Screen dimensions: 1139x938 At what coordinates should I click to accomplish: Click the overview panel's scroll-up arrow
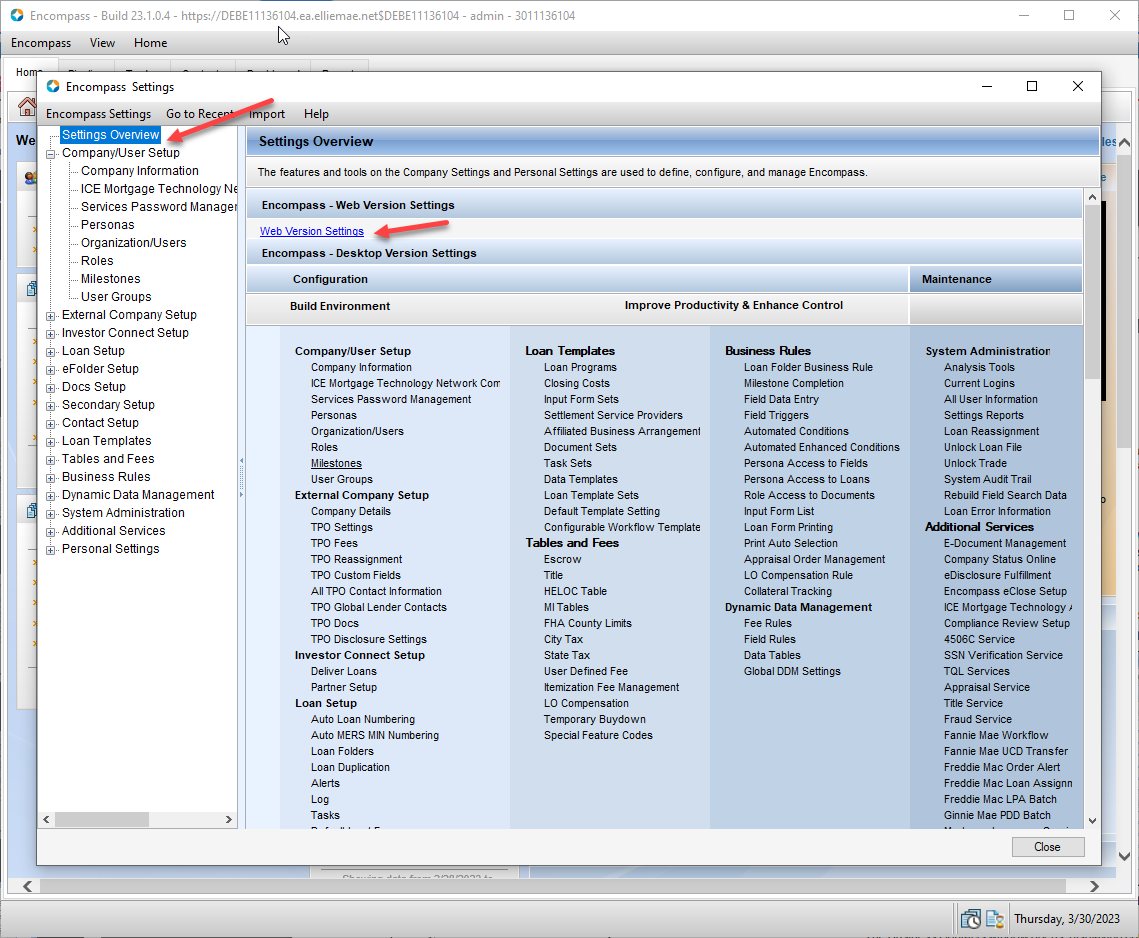pos(1092,198)
